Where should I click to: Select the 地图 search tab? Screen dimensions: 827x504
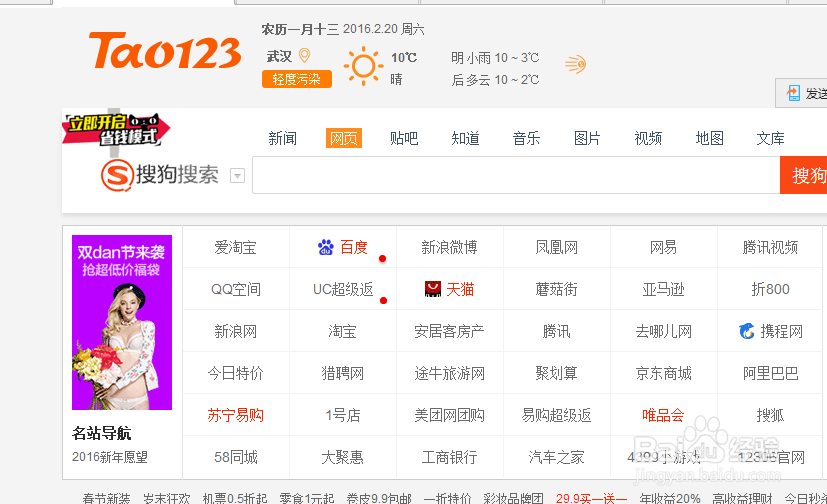point(709,139)
